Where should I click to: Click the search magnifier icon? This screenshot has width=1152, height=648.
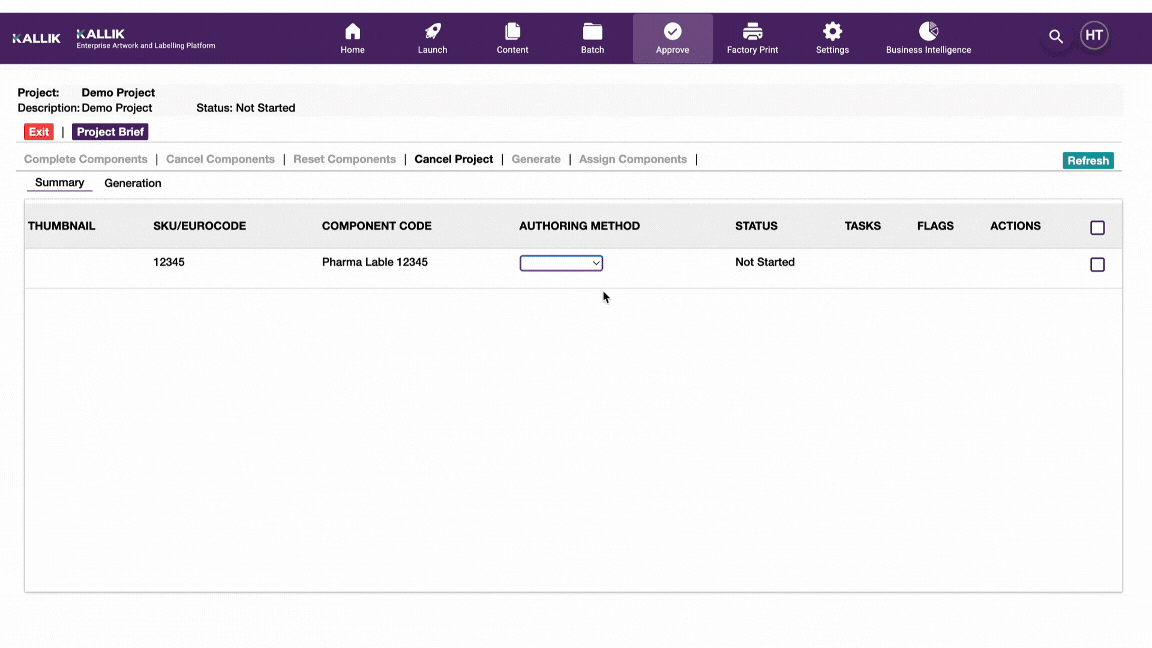click(x=1055, y=37)
